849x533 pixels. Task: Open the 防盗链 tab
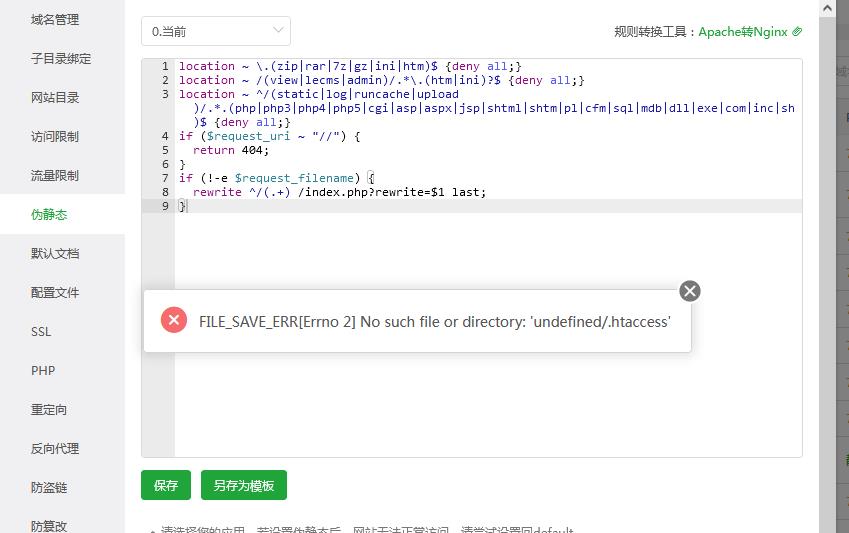[x=49, y=488]
